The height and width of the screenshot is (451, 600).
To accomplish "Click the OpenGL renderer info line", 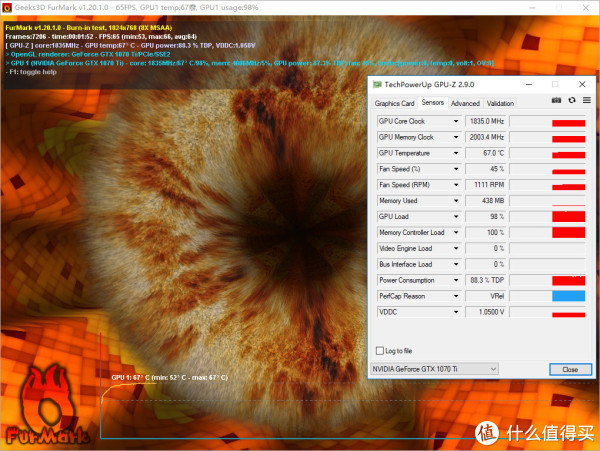I will pyautogui.click(x=88, y=54).
